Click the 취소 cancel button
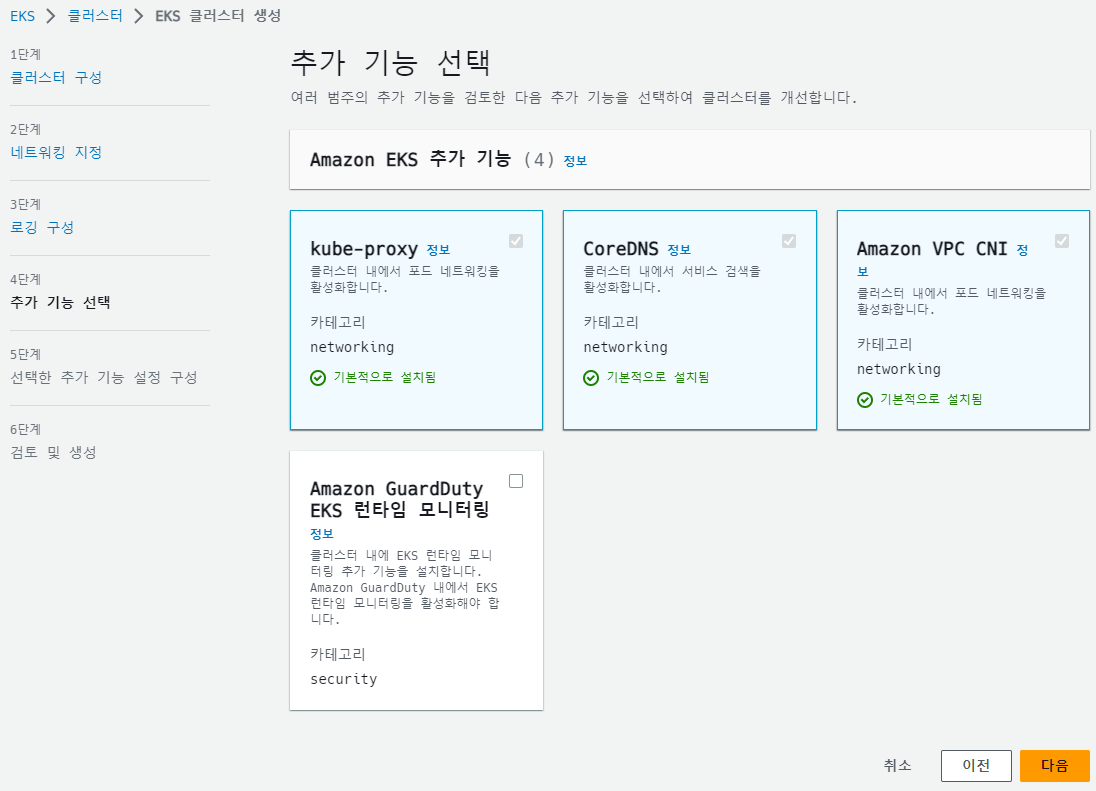This screenshot has width=1096, height=791. tap(897, 766)
